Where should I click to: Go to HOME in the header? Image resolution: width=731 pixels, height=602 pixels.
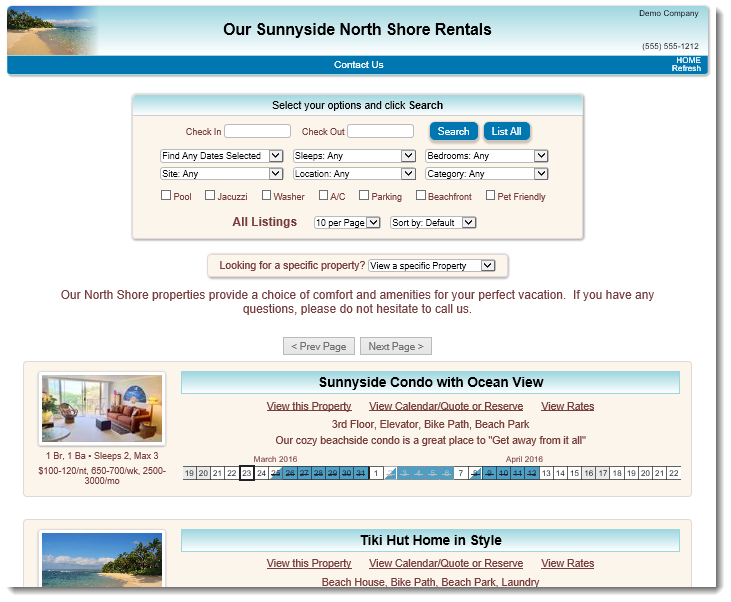(x=688, y=61)
